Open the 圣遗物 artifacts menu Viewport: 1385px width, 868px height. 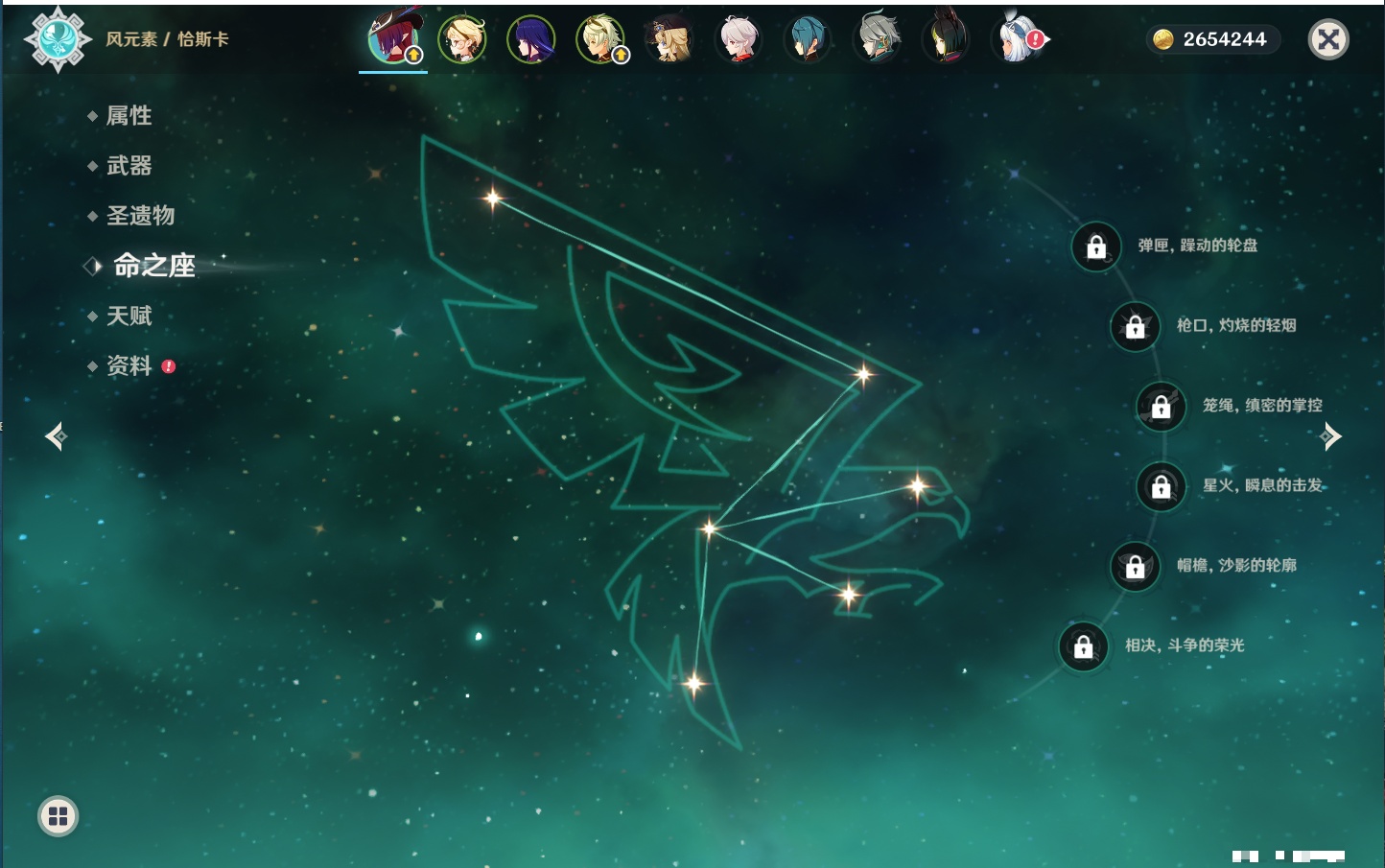[140, 216]
